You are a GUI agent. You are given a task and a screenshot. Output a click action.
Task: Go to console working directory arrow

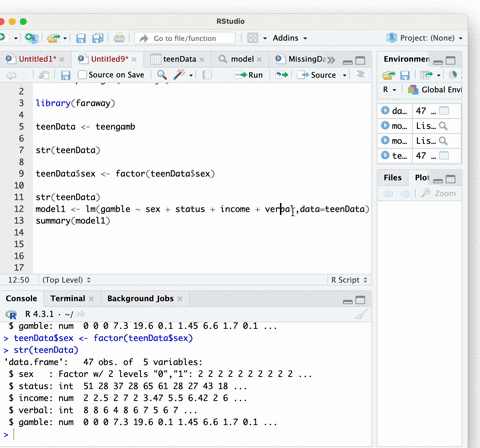coord(81,314)
